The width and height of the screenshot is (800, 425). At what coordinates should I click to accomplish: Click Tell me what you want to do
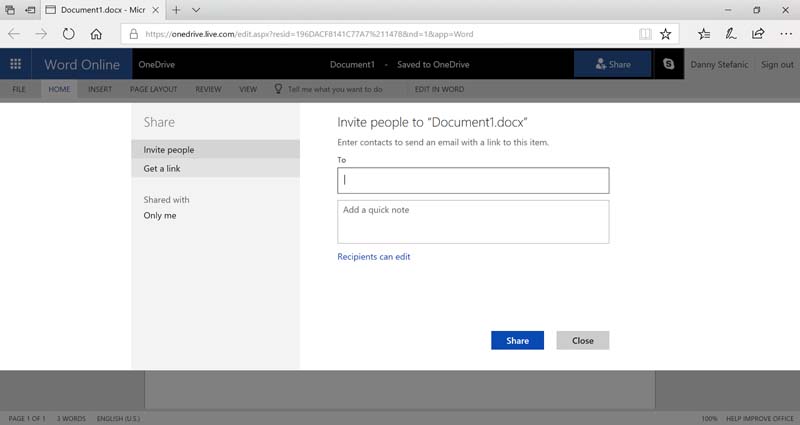[335, 89]
